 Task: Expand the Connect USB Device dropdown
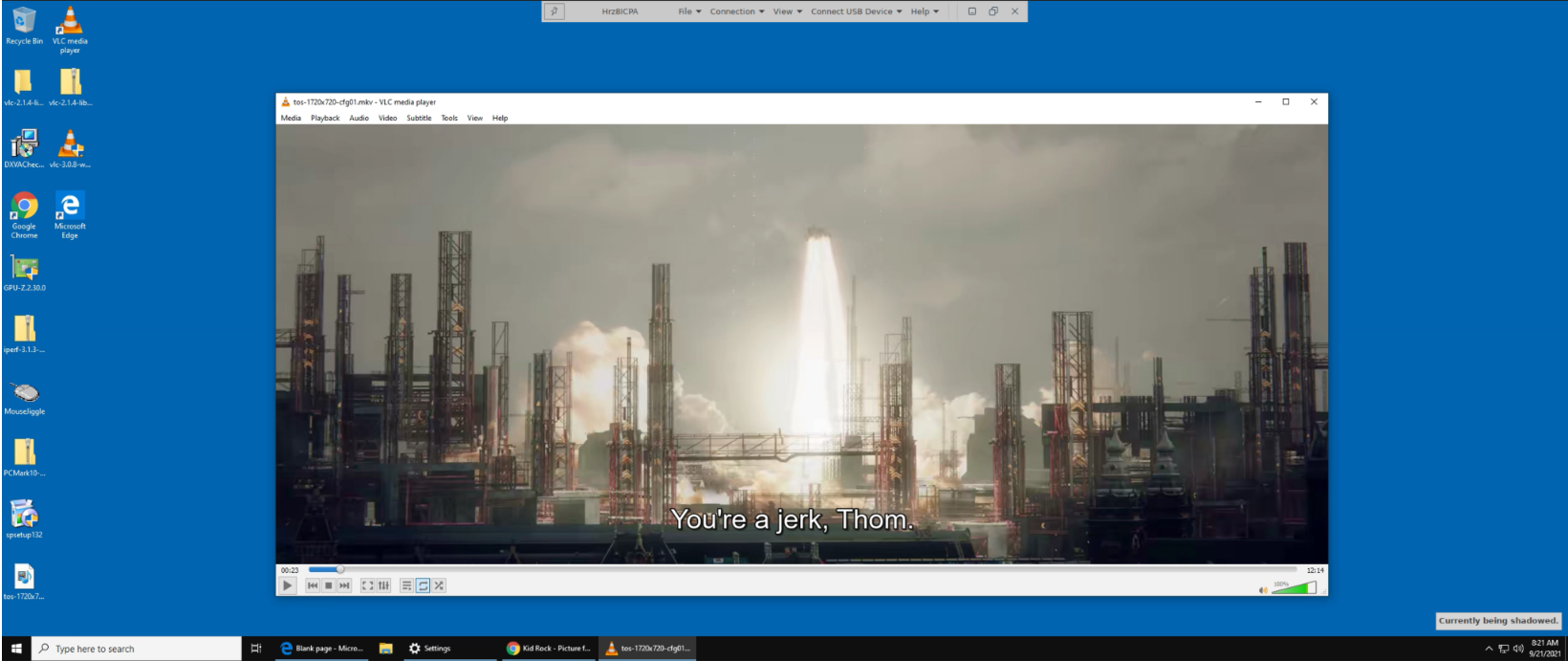(x=857, y=11)
